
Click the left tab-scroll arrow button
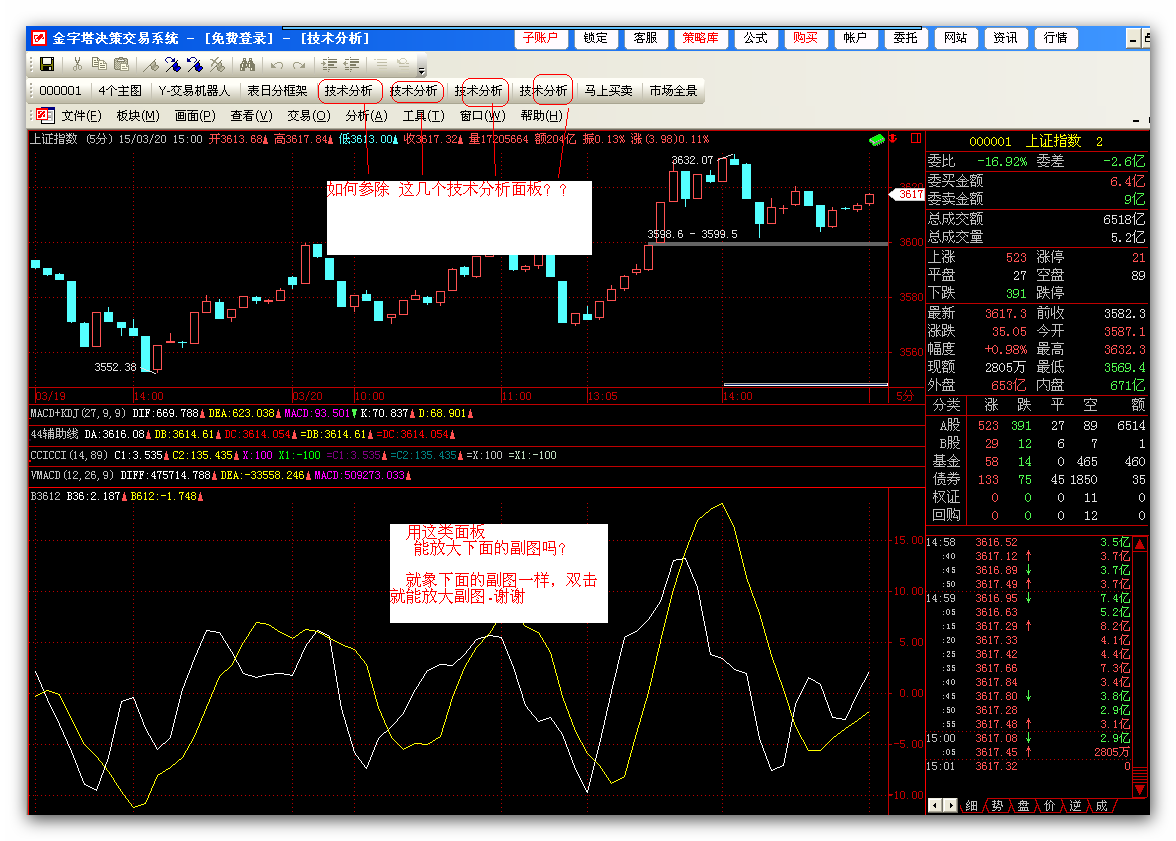point(935,806)
